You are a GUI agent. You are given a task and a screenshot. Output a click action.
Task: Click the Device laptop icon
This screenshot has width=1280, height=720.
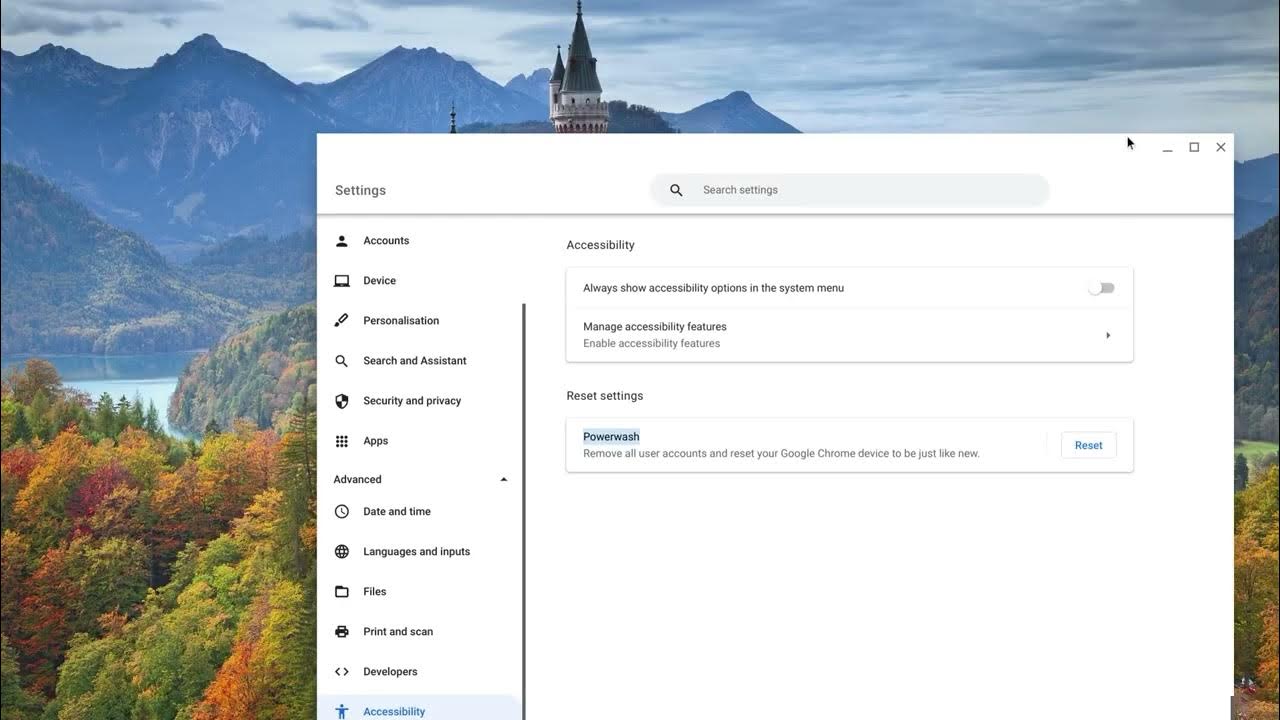coord(342,281)
